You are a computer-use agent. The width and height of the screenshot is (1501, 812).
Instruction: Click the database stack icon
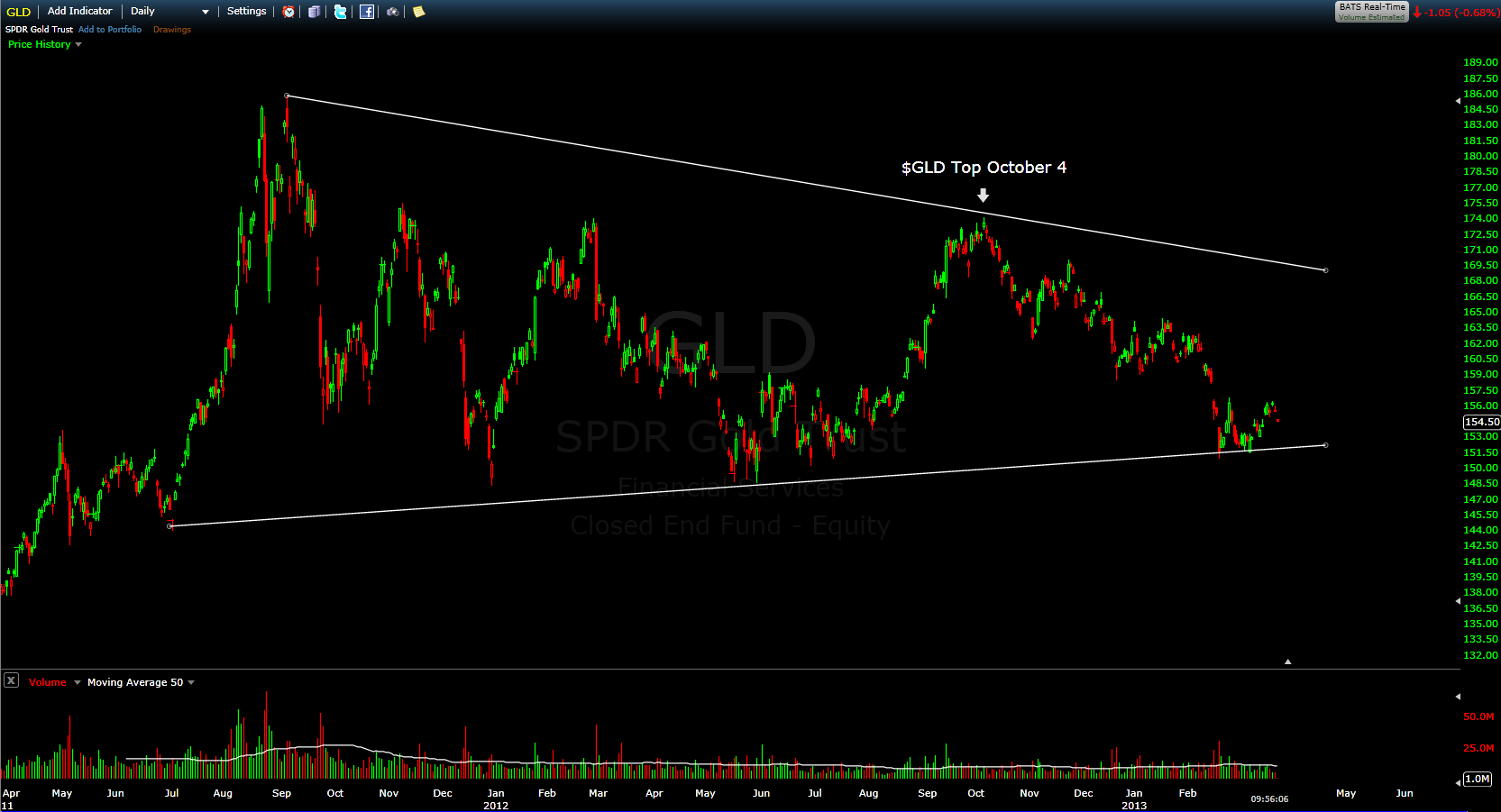(x=314, y=12)
